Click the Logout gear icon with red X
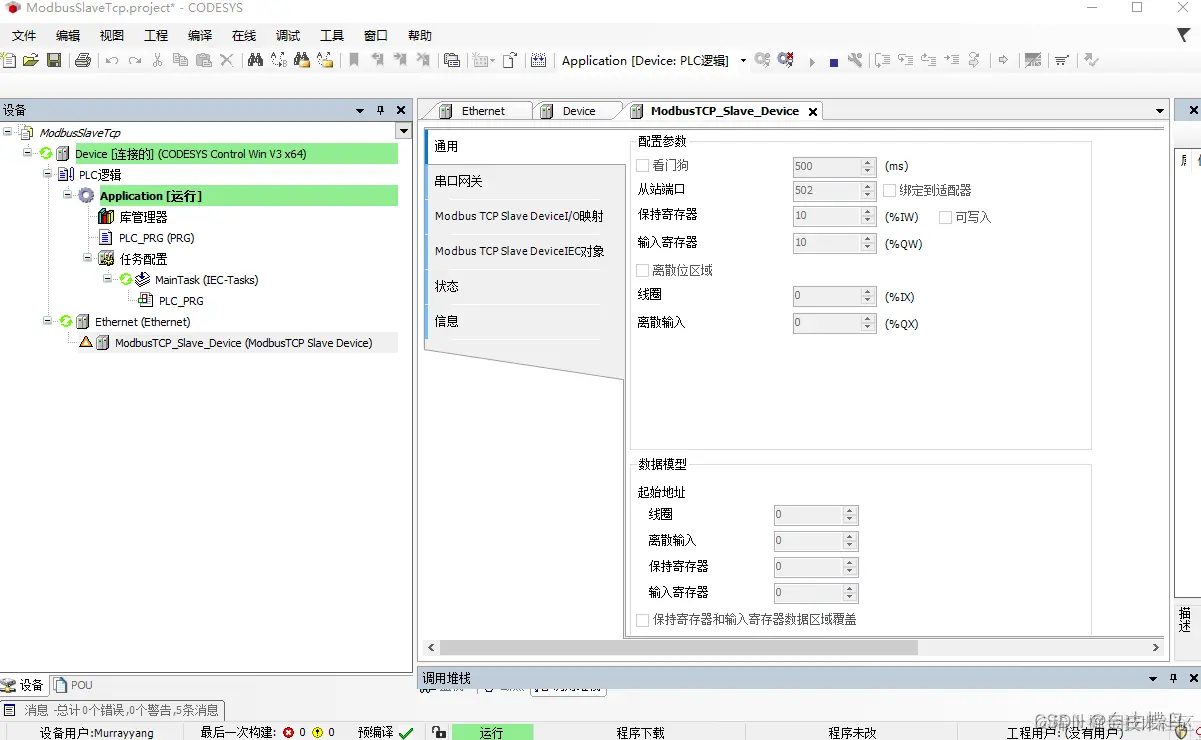The image size is (1201, 740). pyautogui.click(x=786, y=60)
